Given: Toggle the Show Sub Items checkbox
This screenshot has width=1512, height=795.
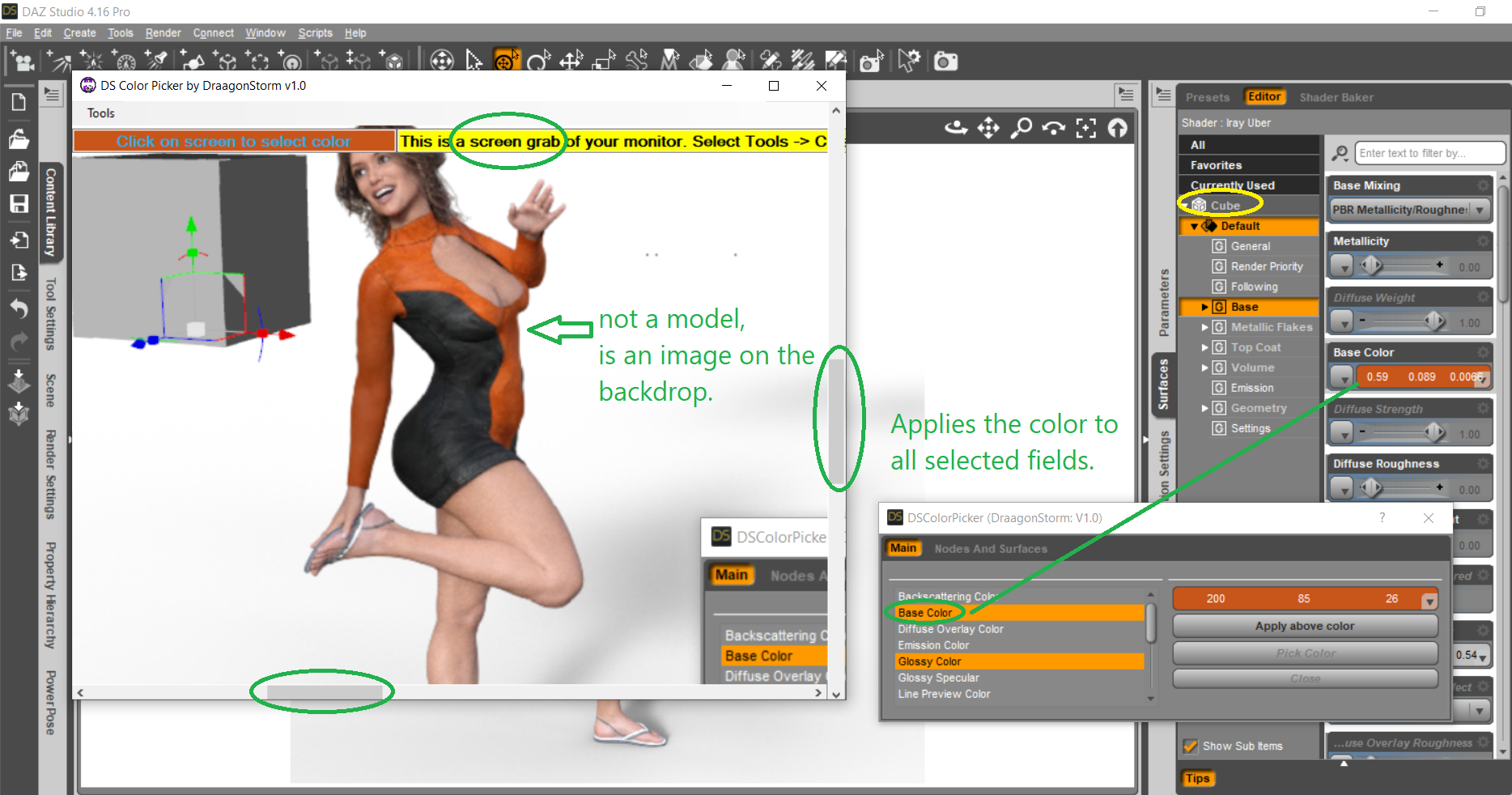Looking at the screenshot, I should tap(1190, 746).
